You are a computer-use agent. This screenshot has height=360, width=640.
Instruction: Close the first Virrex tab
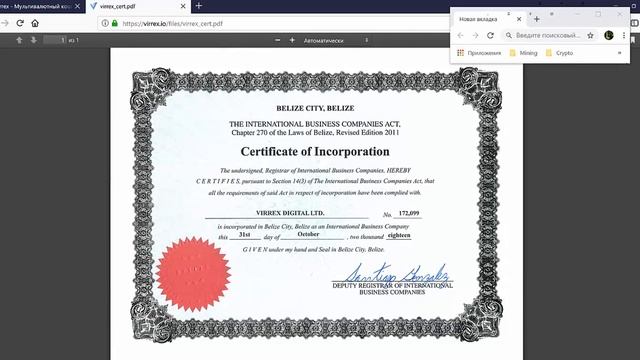(x=78, y=6)
